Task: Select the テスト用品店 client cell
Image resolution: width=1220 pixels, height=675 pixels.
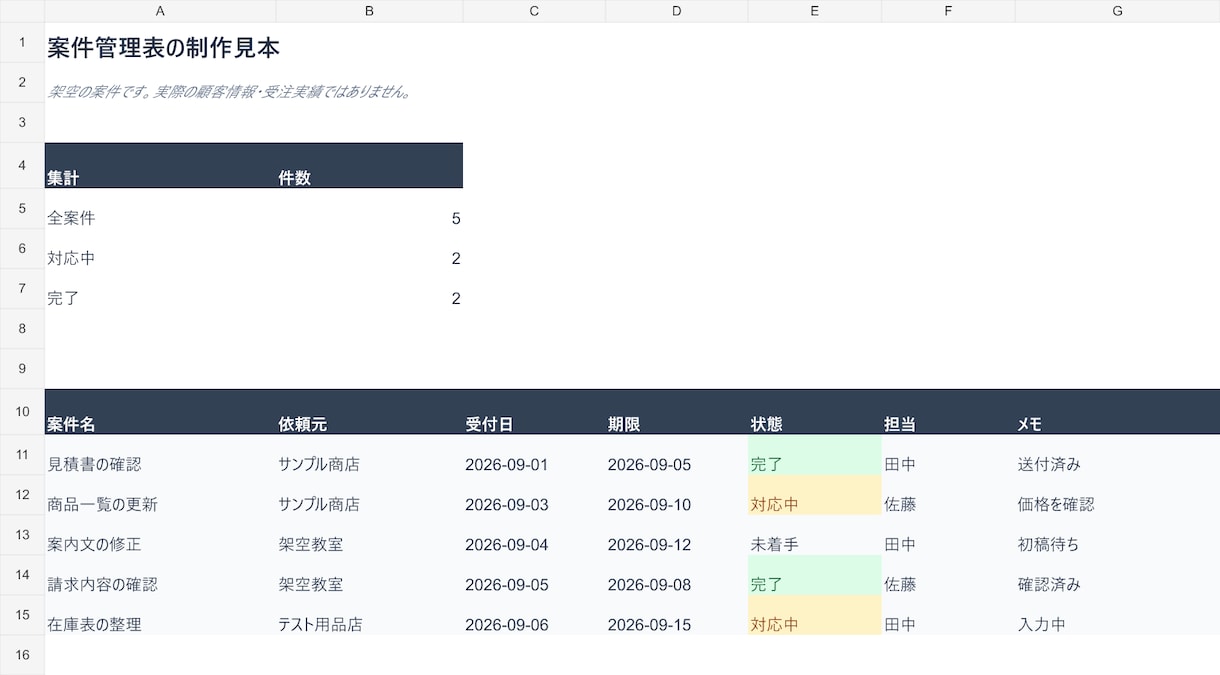Action: (369, 615)
